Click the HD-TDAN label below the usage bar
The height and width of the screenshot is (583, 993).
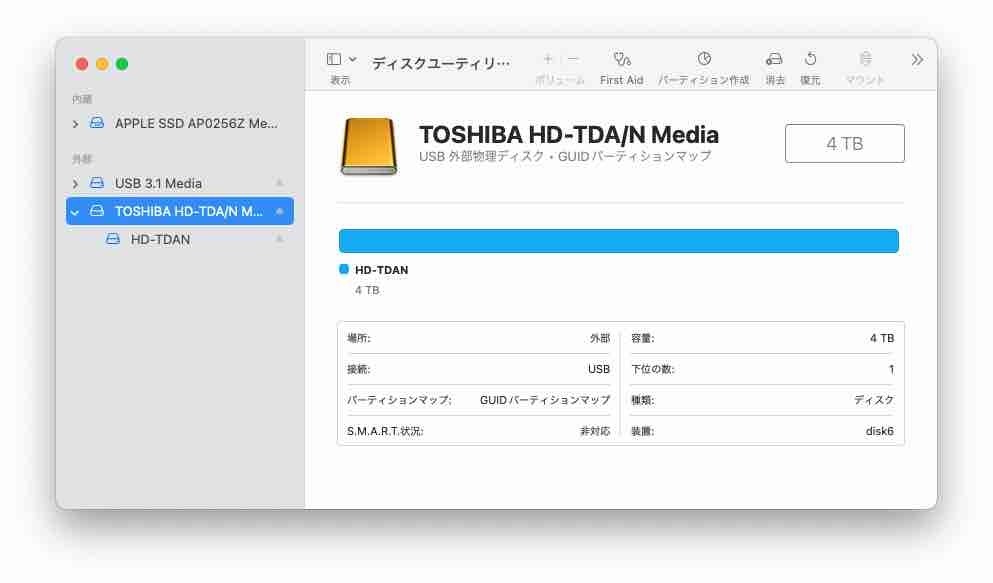click(x=381, y=270)
